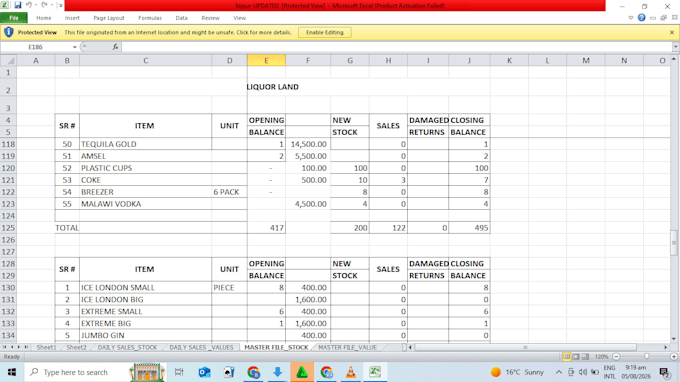
Task: Click the Enable Editing button
Action: [324, 33]
